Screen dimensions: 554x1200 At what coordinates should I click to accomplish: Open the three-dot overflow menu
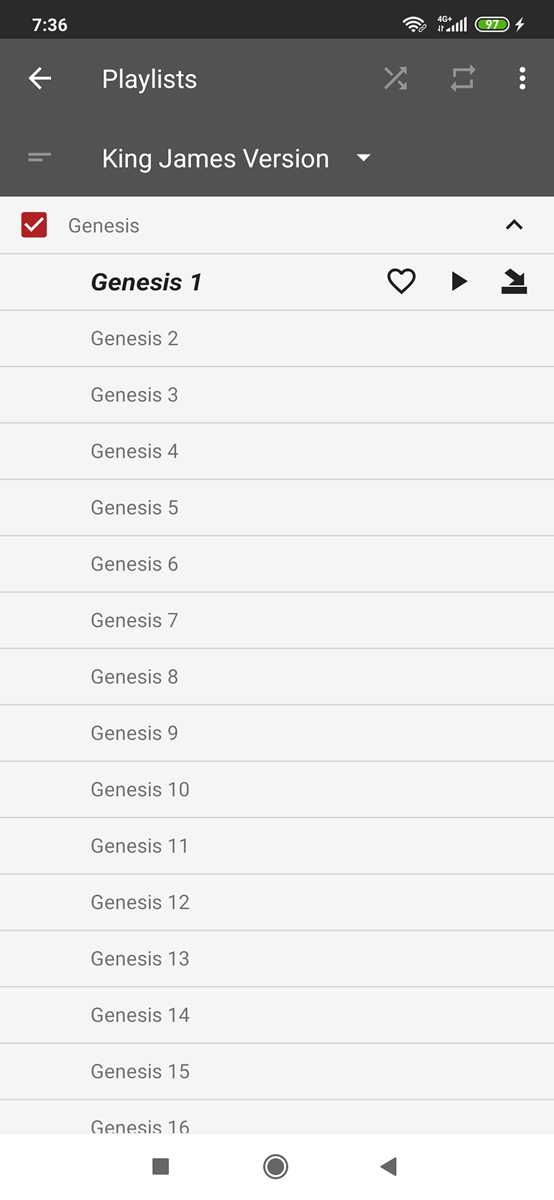(522, 79)
